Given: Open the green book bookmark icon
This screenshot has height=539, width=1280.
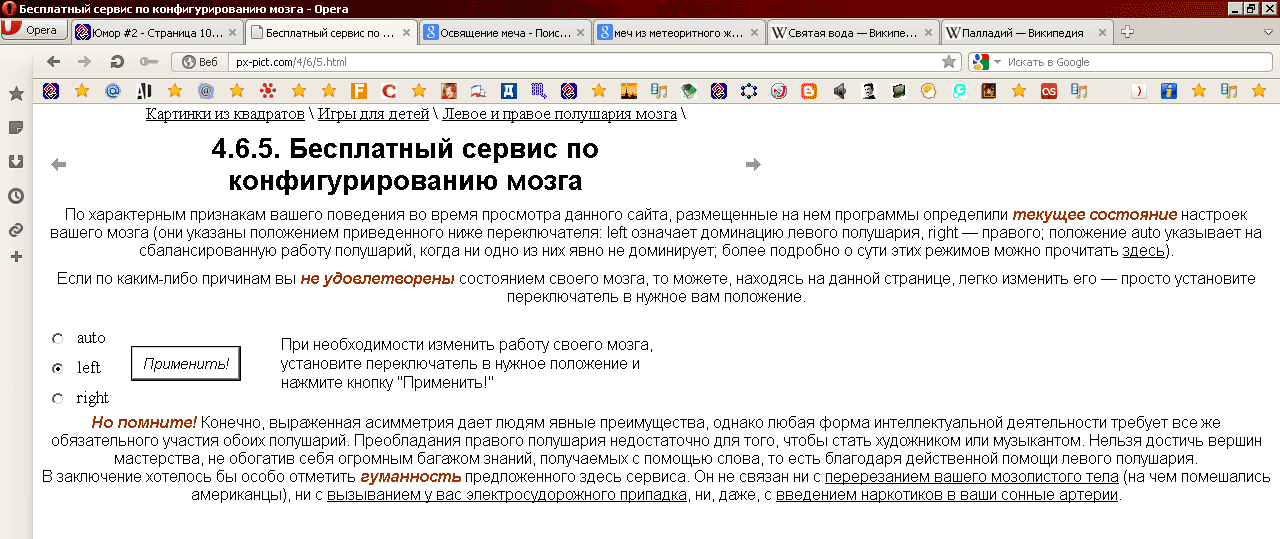Looking at the screenshot, I should [689, 91].
